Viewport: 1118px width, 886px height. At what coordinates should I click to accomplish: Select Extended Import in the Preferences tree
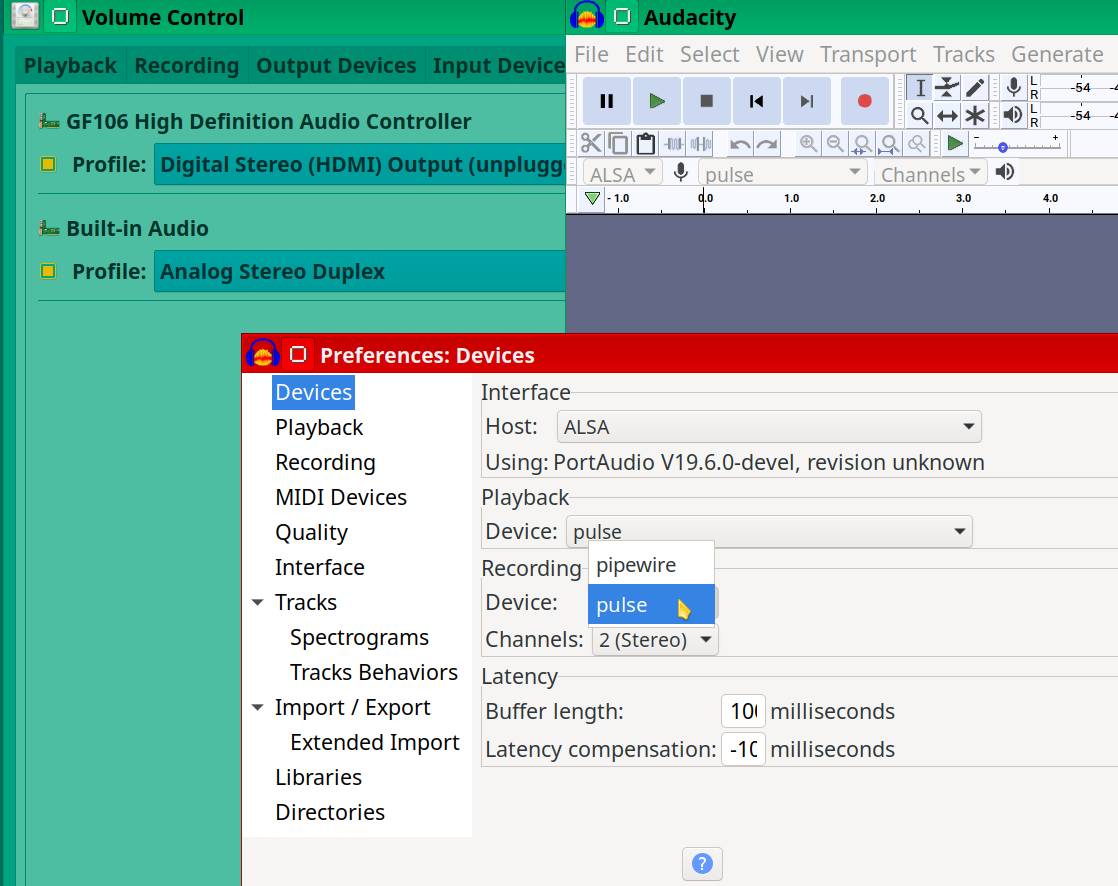tap(374, 742)
